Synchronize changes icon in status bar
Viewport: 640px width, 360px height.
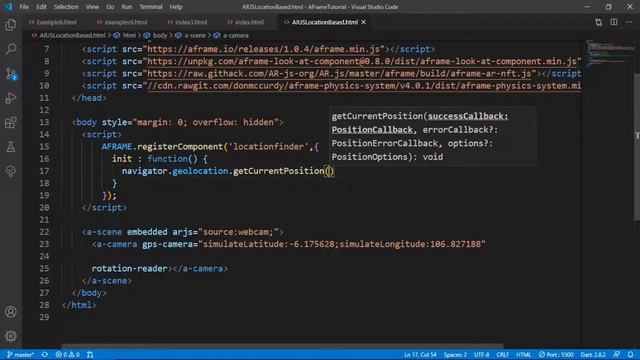tap(44, 355)
